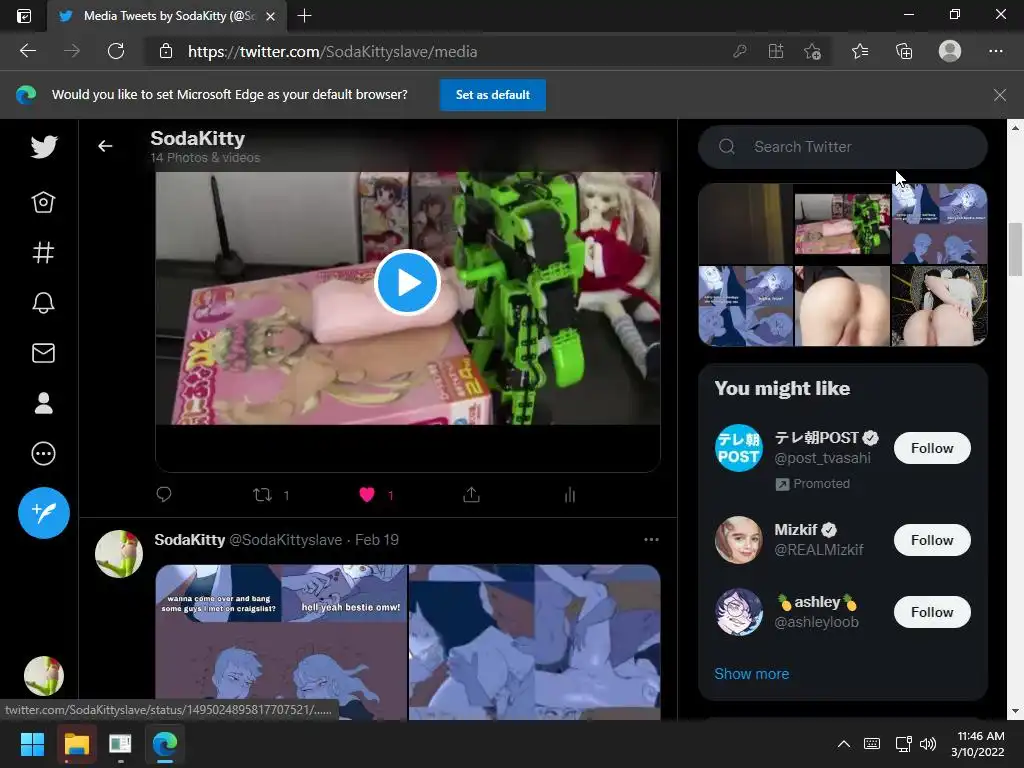Open Windows Start menu
1024x768 pixels.
click(32, 744)
